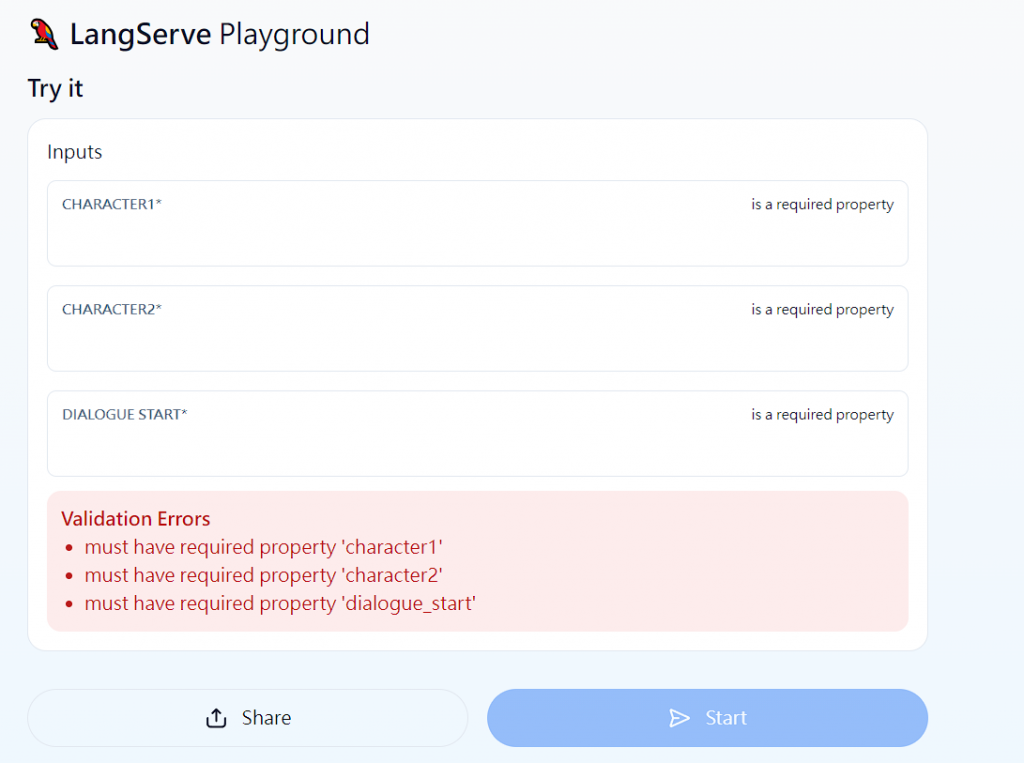Click error 'must have required property character1'
Viewport: 1024px width, 763px height.
point(264,547)
